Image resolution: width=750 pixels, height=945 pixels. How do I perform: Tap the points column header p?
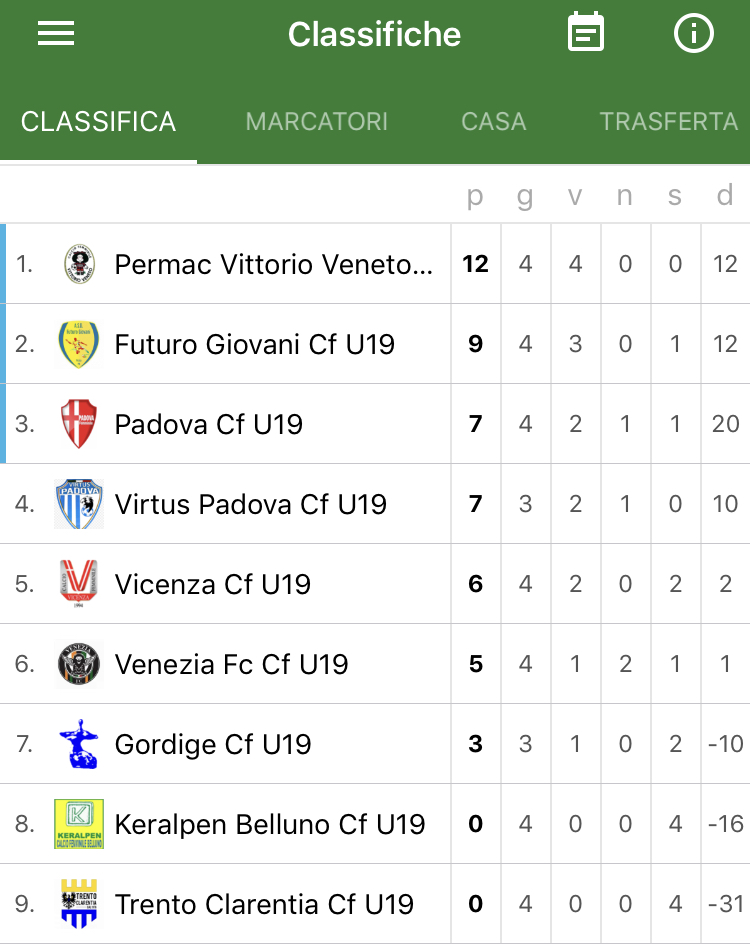pos(475,196)
